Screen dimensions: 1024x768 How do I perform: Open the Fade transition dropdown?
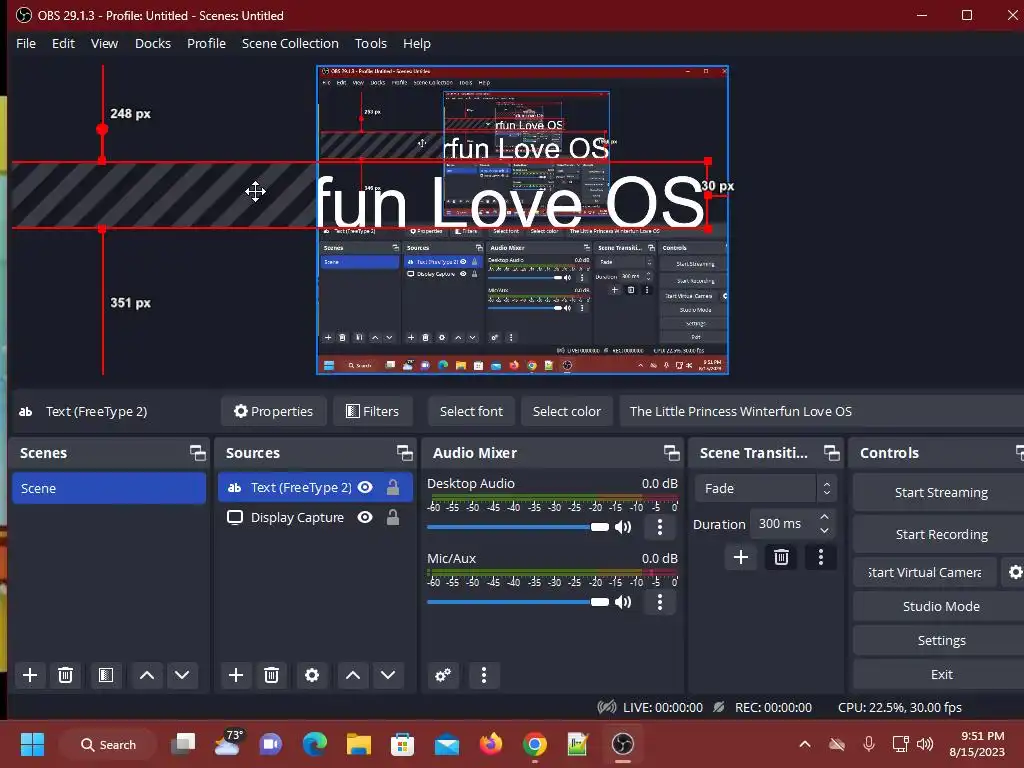click(765, 488)
